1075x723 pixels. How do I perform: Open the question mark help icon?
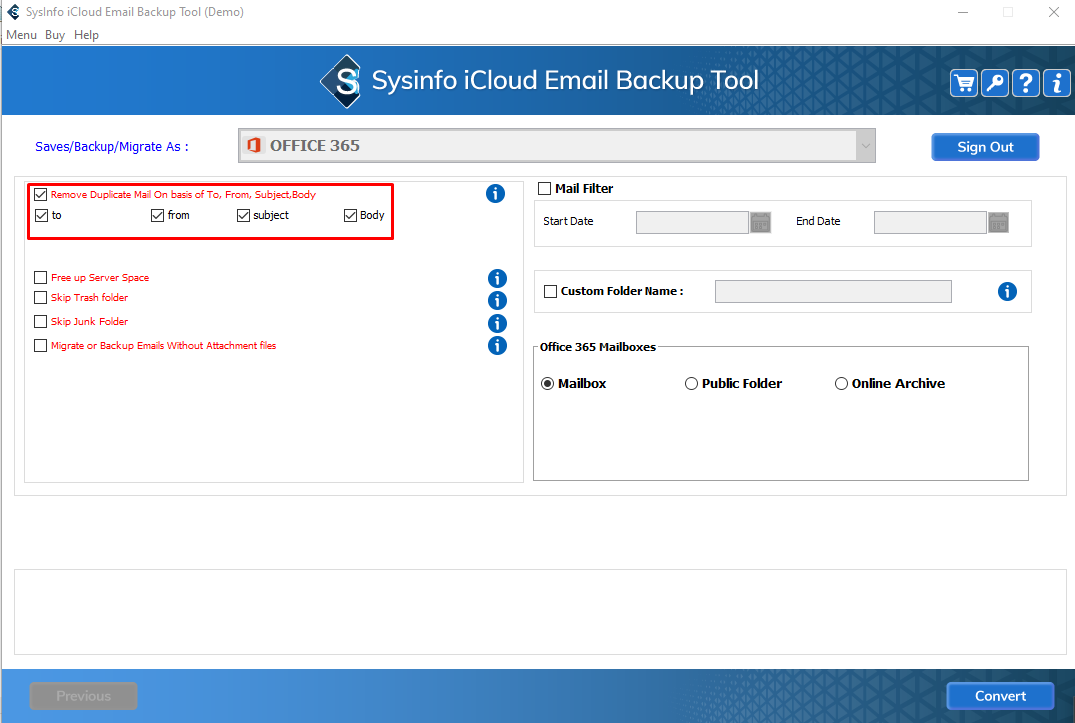(x=1026, y=83)
